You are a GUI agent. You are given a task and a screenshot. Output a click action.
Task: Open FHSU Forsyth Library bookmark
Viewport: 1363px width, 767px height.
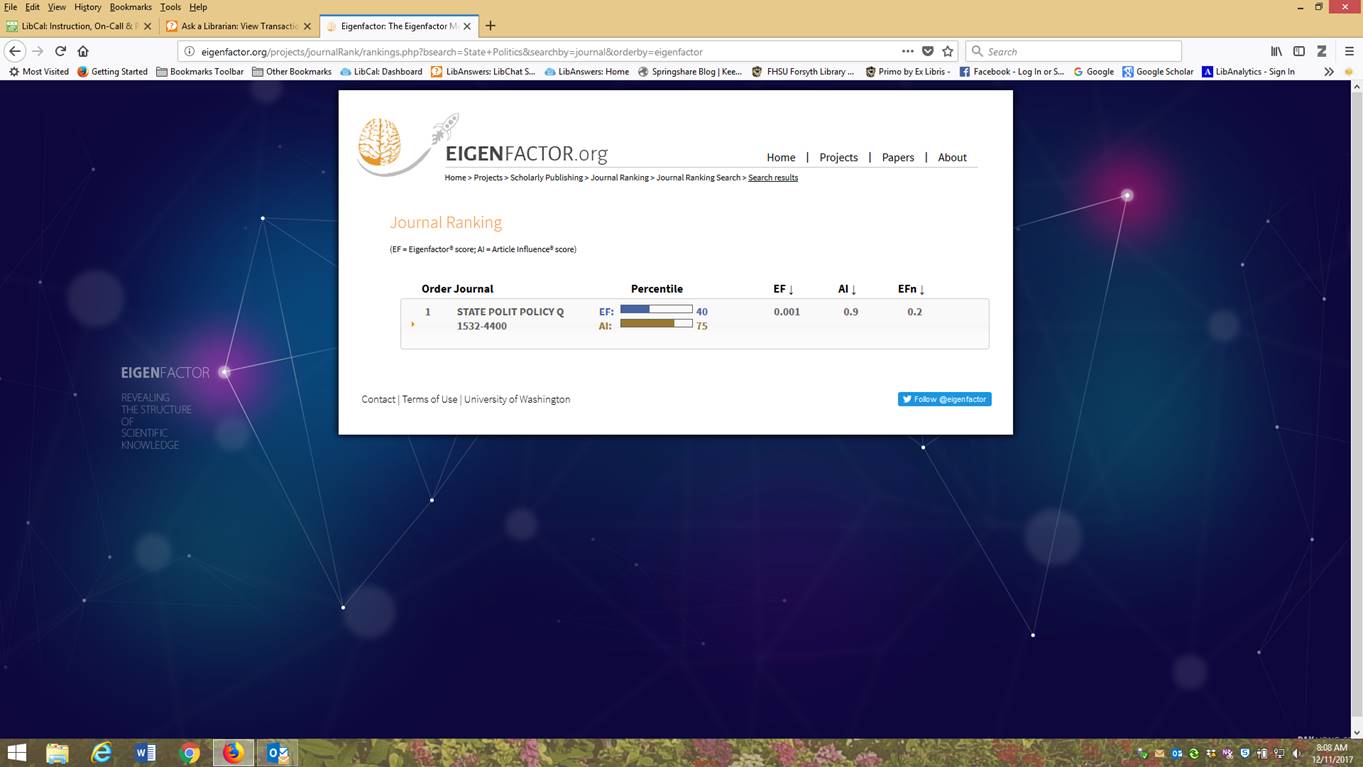tap(803, 72)
